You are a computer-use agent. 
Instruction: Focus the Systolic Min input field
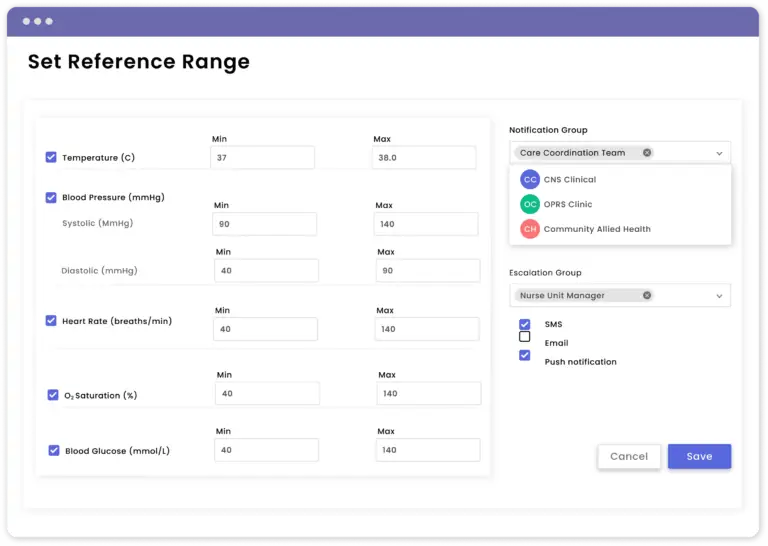tap(264, 224)
